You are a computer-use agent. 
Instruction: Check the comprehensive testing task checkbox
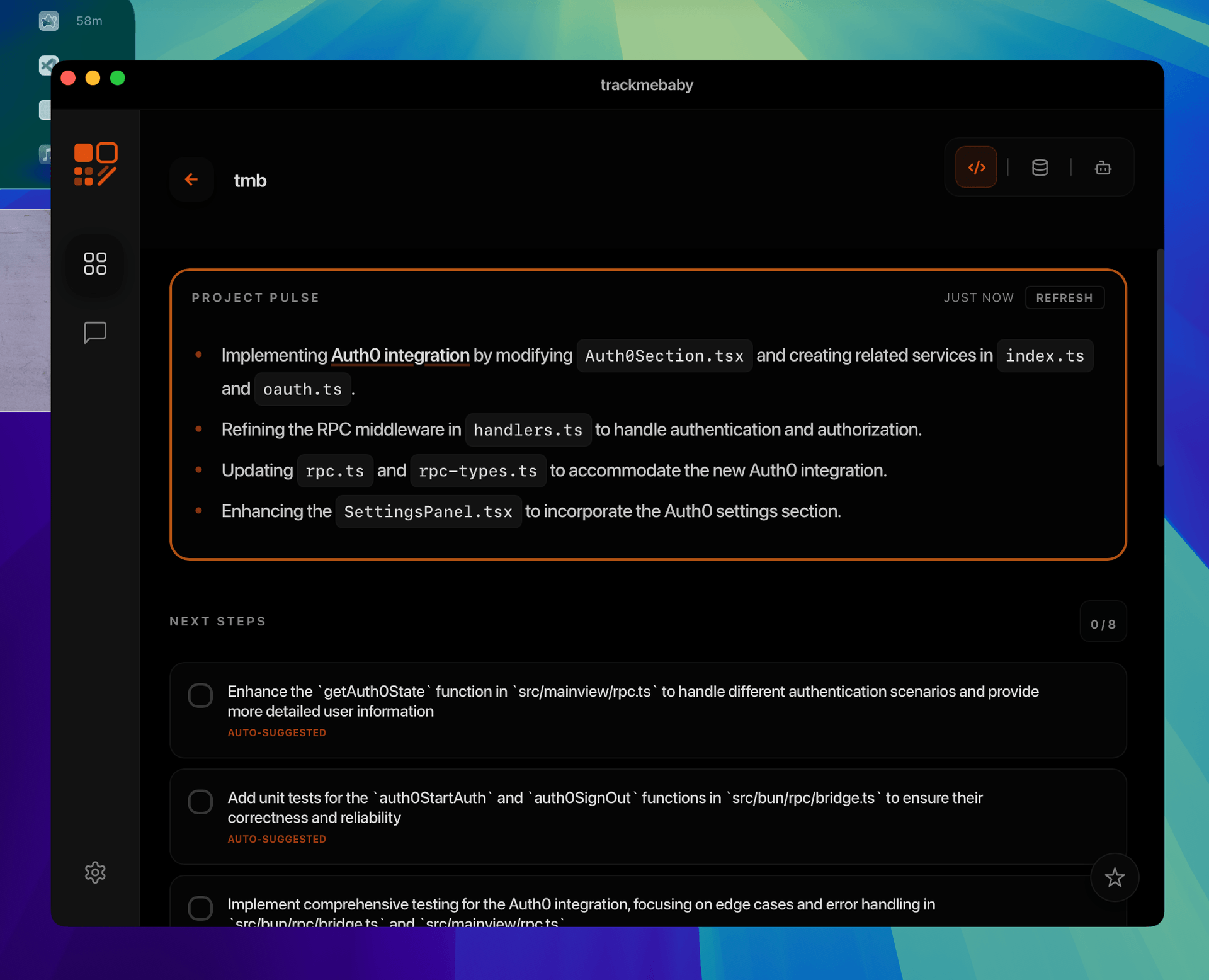tap(200, 908)
